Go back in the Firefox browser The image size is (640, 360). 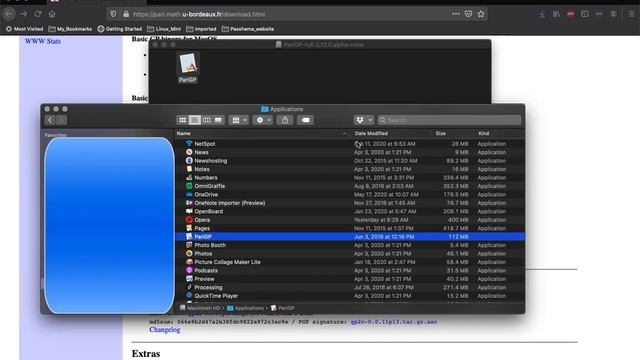9,14
